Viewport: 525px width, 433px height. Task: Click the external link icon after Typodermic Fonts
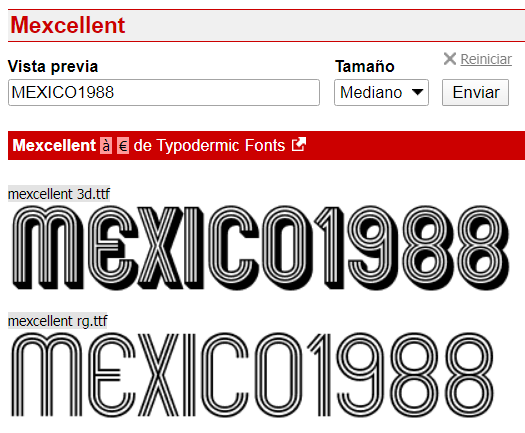click(x=299, y=145)
